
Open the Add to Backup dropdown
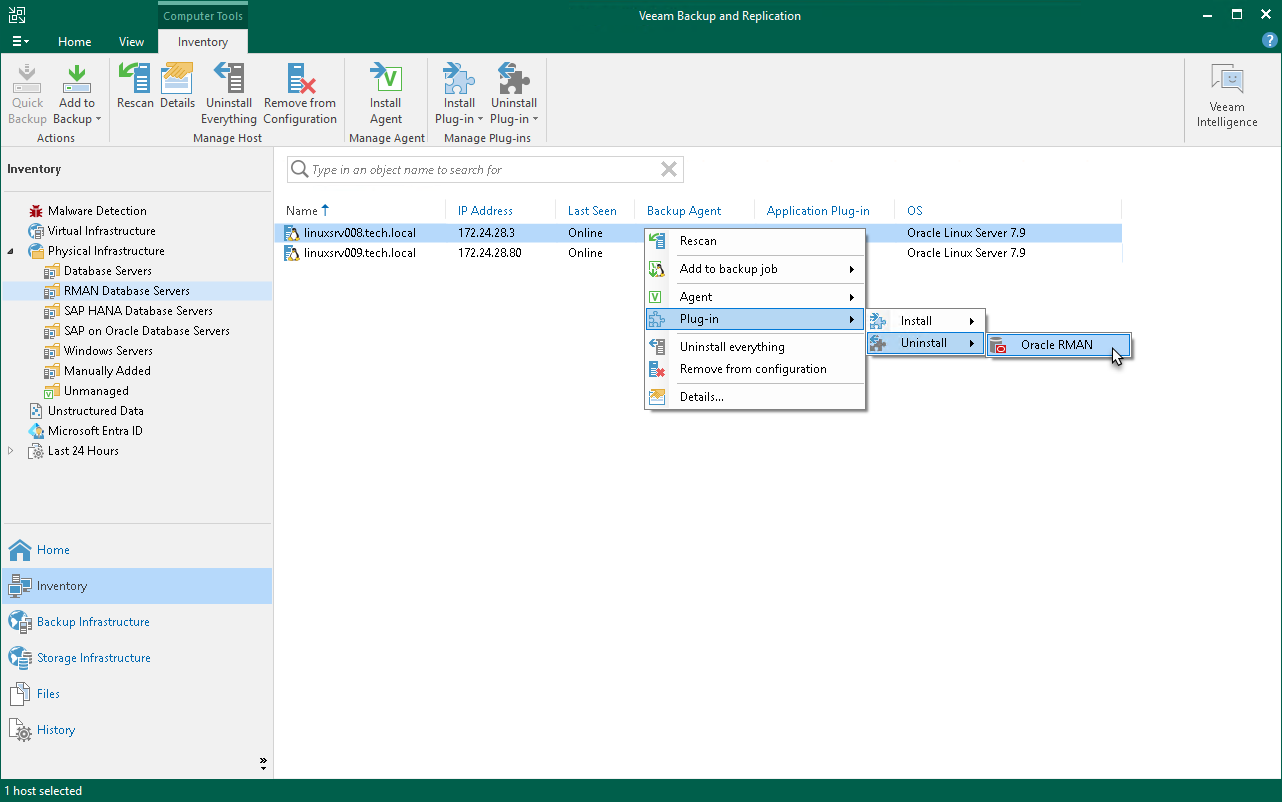[77, 95]
